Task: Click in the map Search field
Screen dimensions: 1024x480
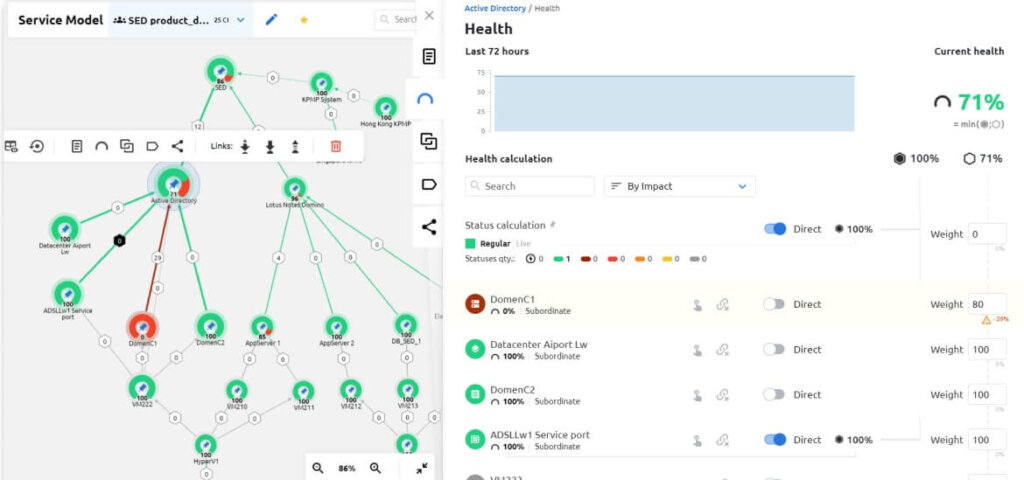Action: [396, 20]
